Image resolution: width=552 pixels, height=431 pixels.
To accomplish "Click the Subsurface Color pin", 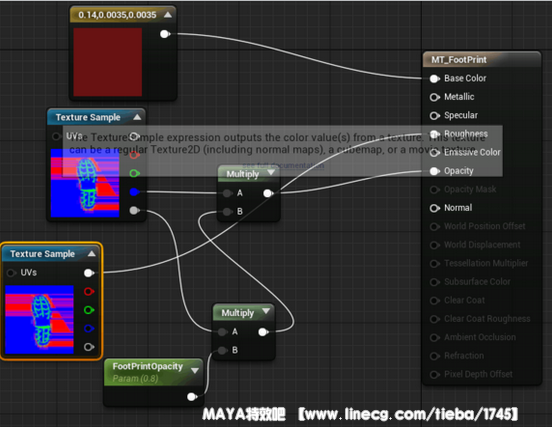I will (434, 282).
